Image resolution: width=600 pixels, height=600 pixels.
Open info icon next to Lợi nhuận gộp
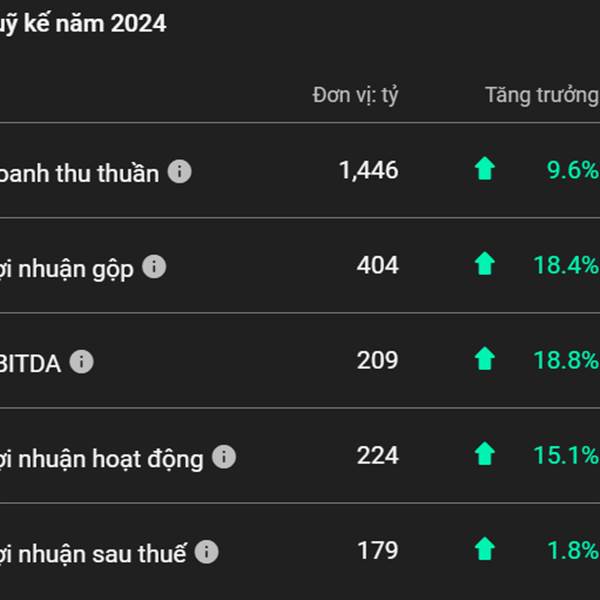tap(154, 266)
